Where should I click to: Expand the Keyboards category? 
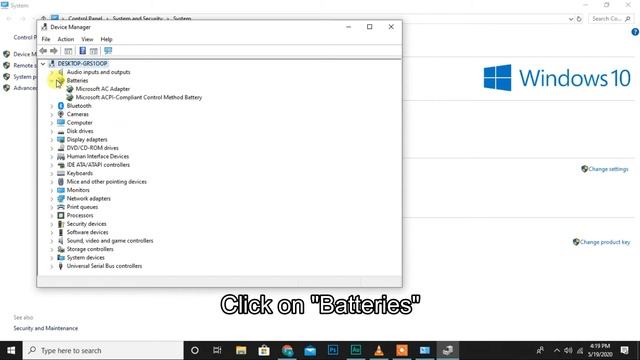52,173
